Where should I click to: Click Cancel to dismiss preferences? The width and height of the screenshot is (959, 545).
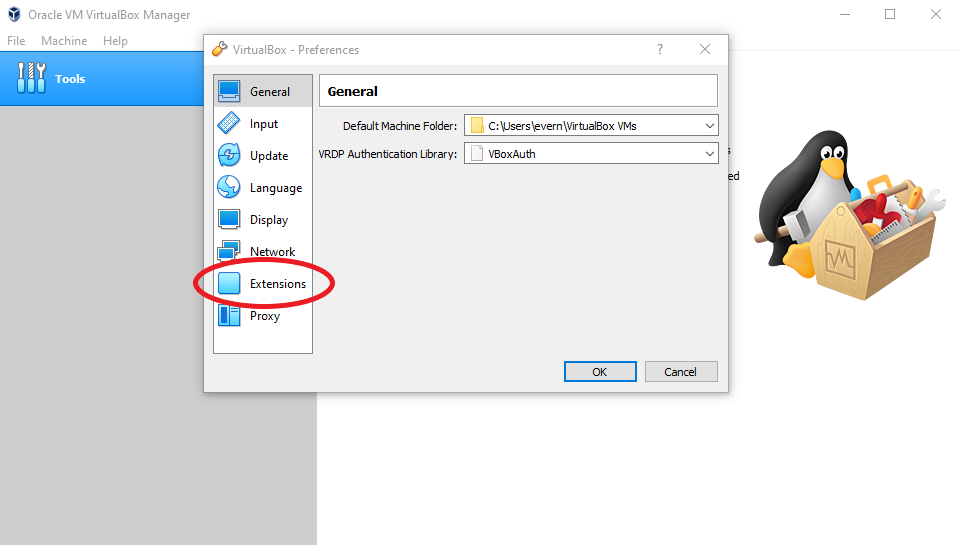pyautogui.click(x=681, y=371)
